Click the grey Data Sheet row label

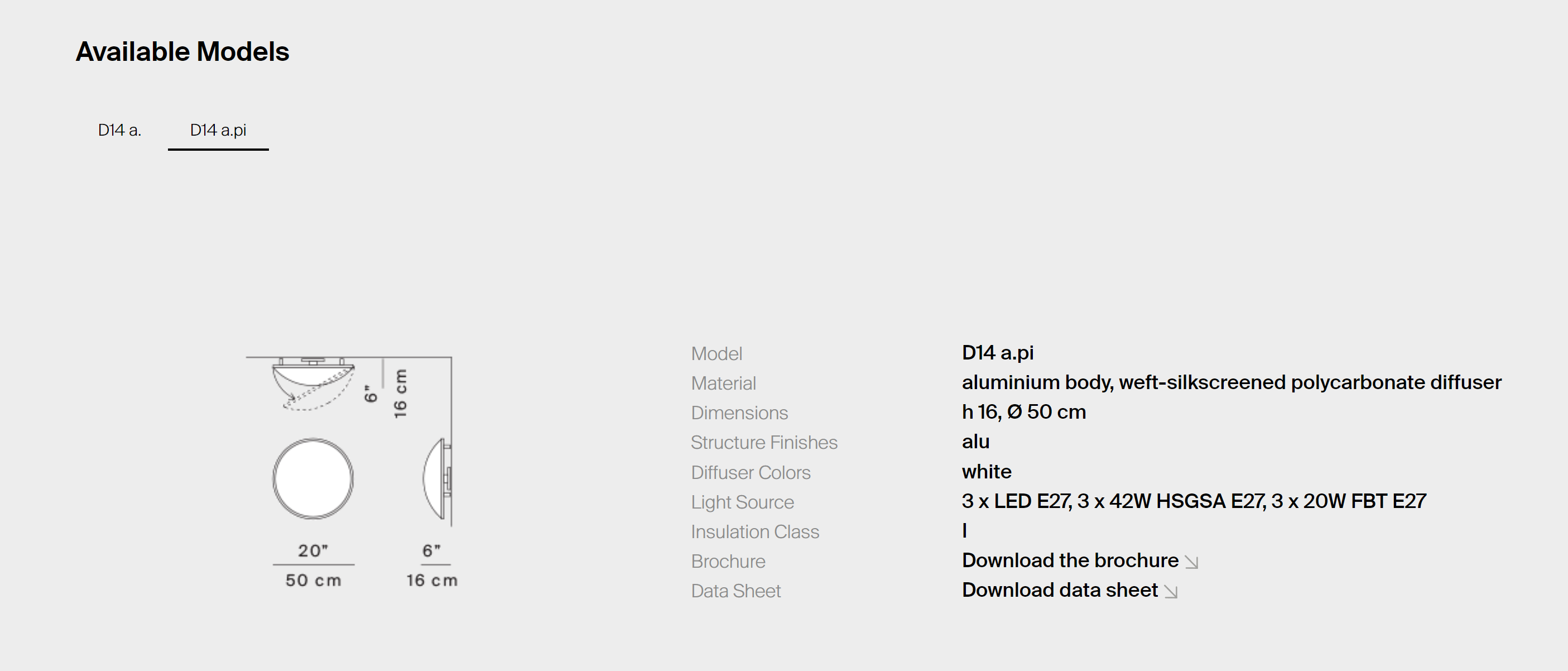point(735,591)
